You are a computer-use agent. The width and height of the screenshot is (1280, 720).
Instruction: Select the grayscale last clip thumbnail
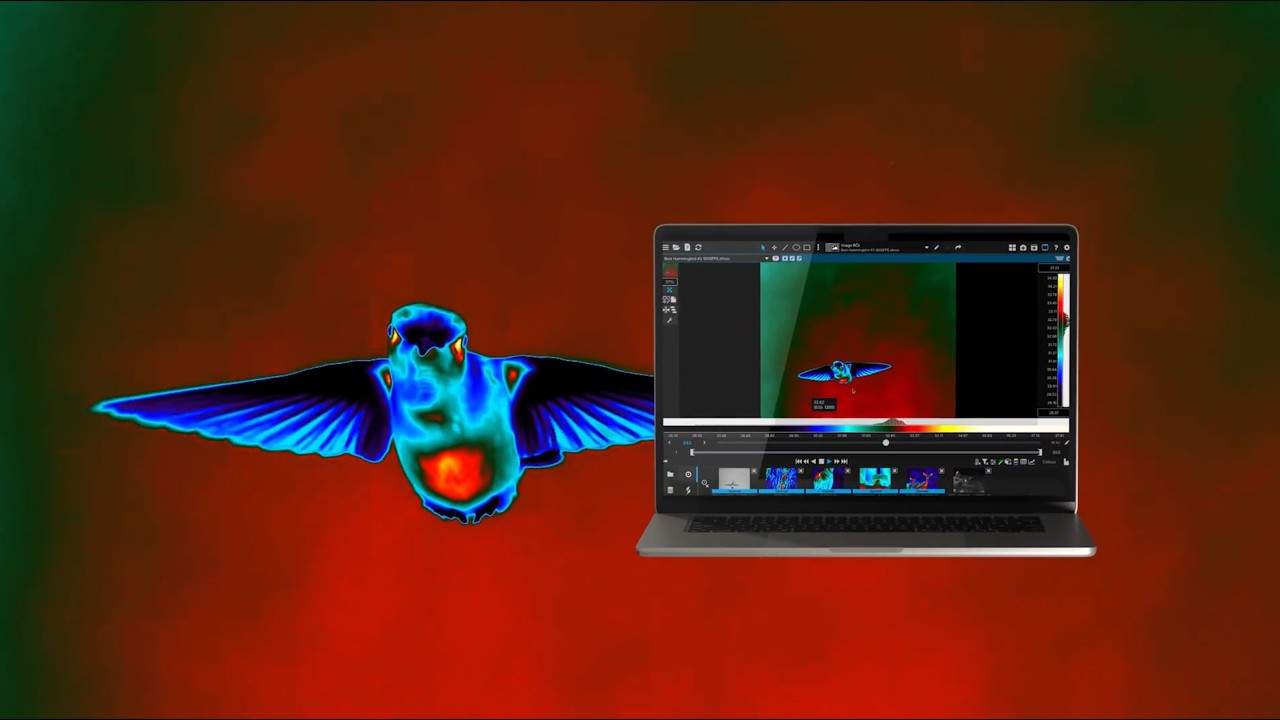coord(969,480)
